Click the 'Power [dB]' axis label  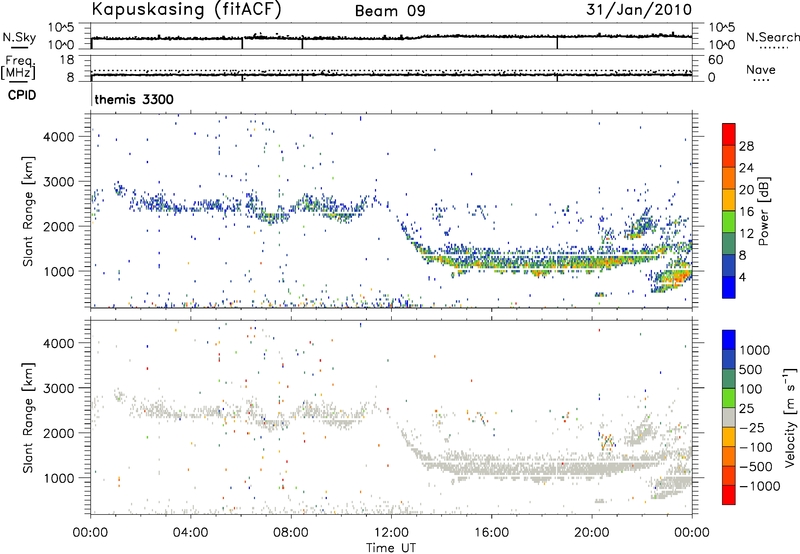tap(764, 211)
